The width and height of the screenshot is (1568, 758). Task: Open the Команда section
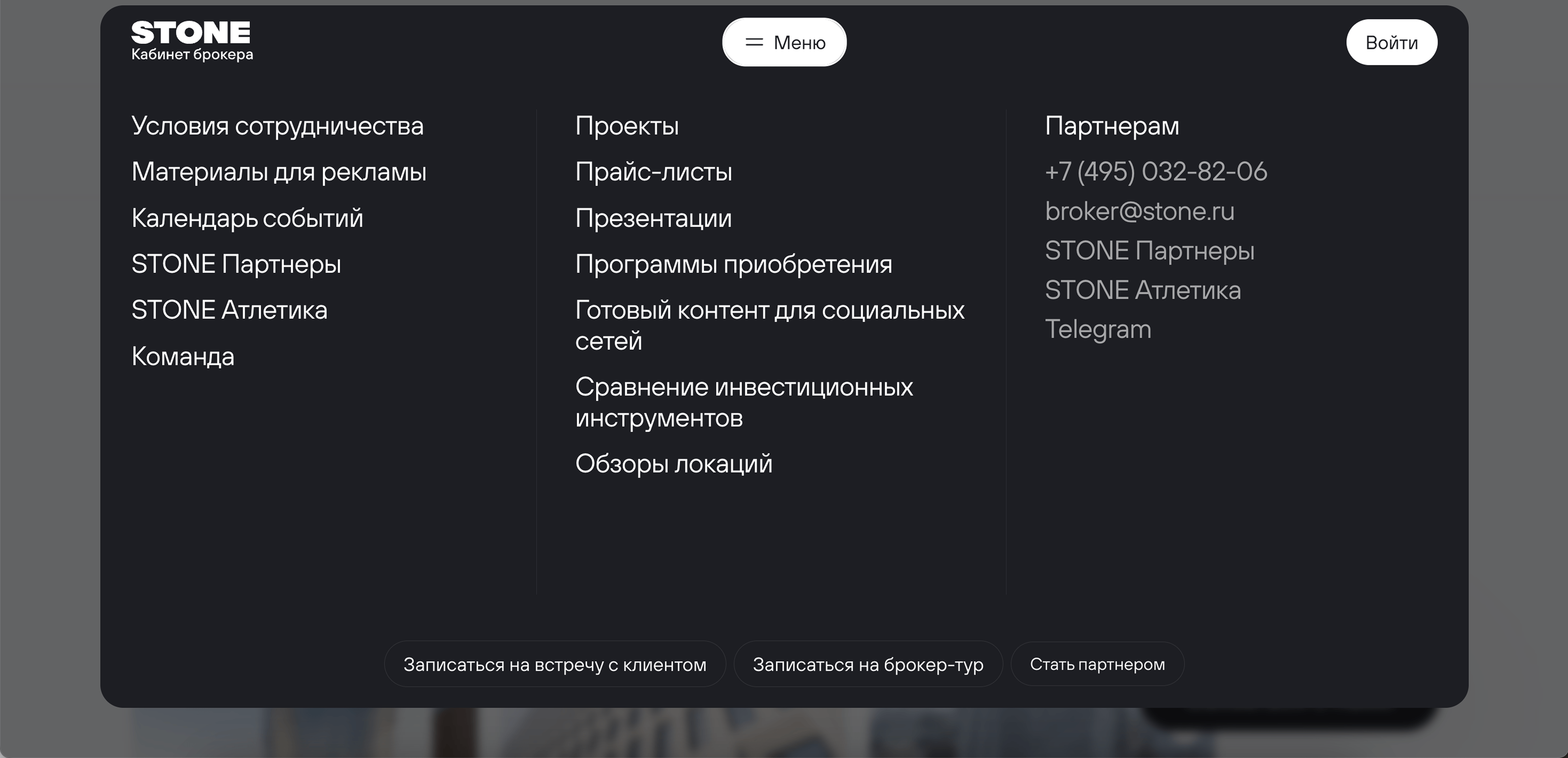(183, 356)
